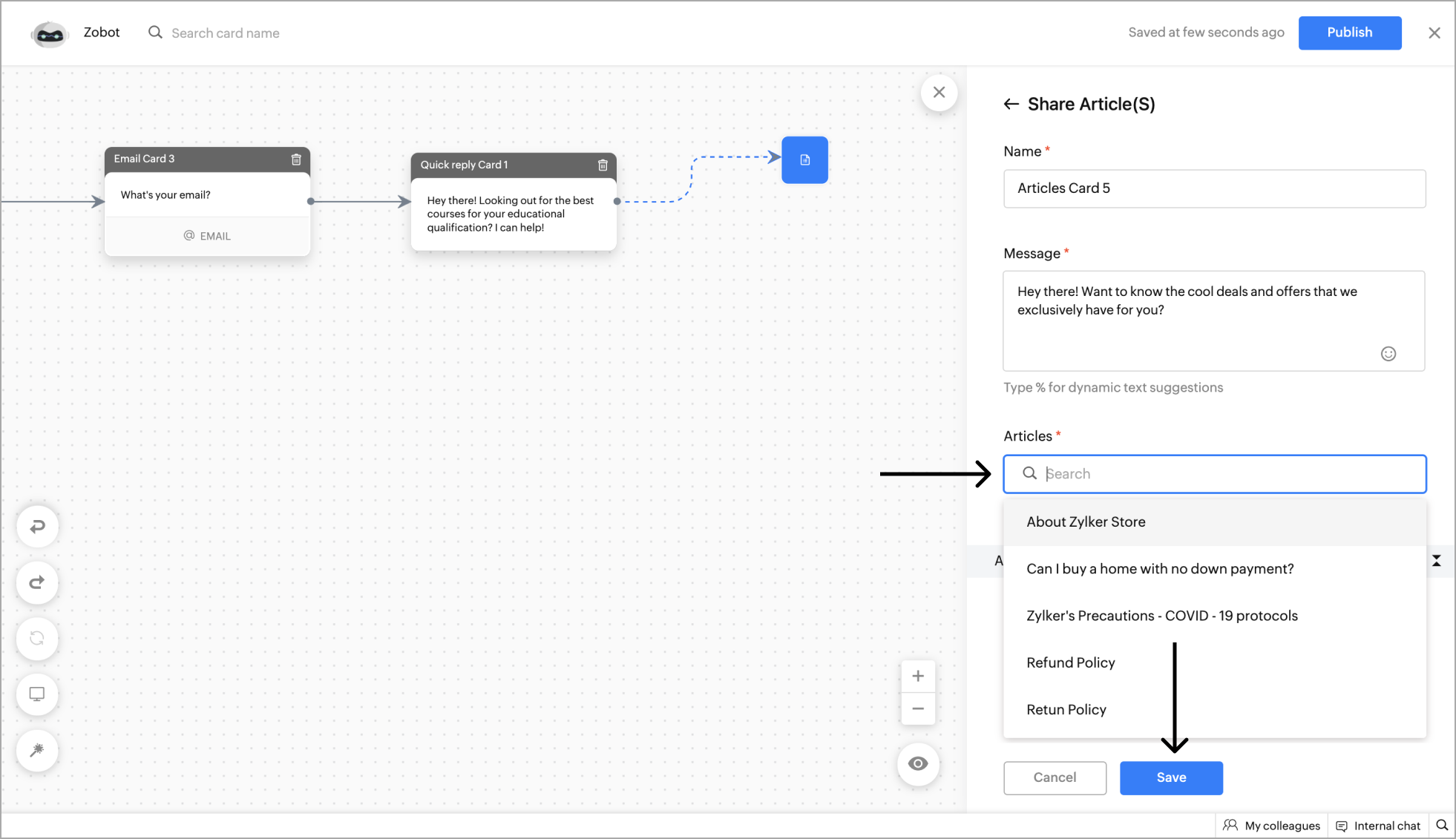Zoom out with the minus button
1456x839 pixels.
[x=918, y=708]
